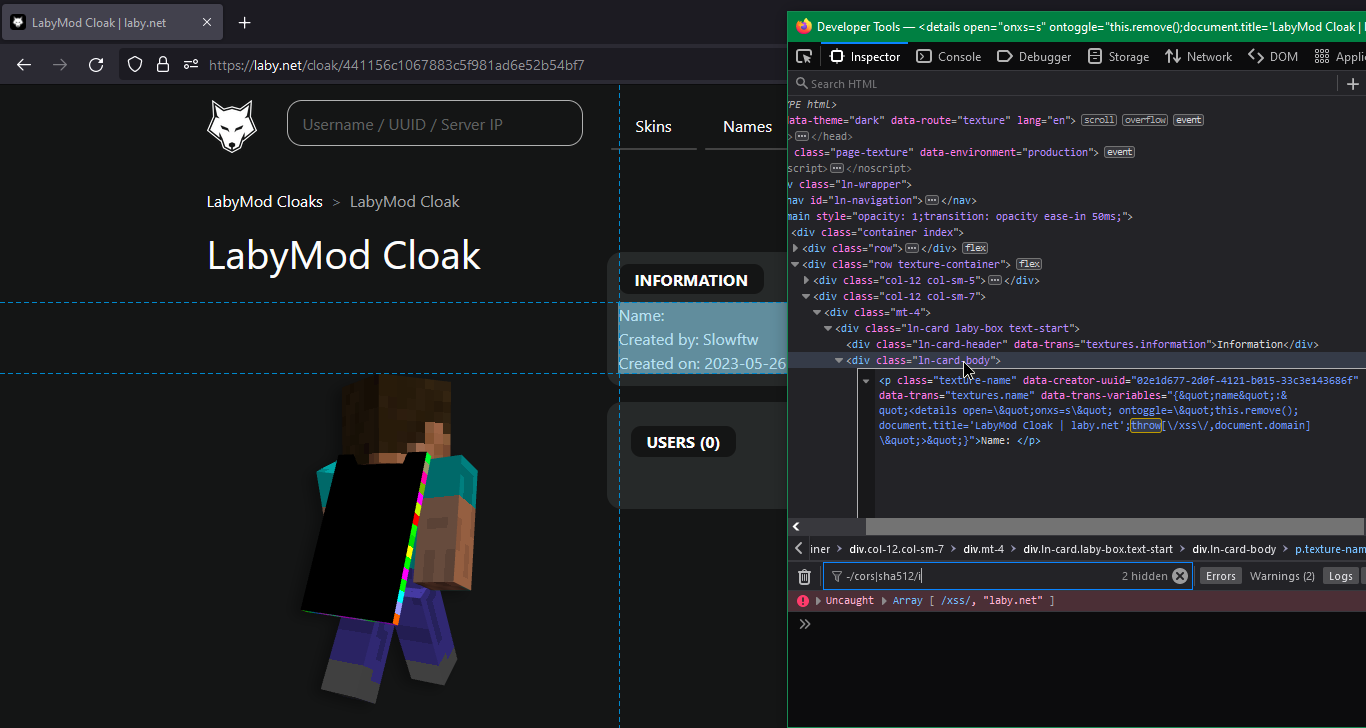Viewport: 1366px width, 728px height.
Task: Expand the Array [ /xss/, laby.net ] object
Action: (883, 601)
